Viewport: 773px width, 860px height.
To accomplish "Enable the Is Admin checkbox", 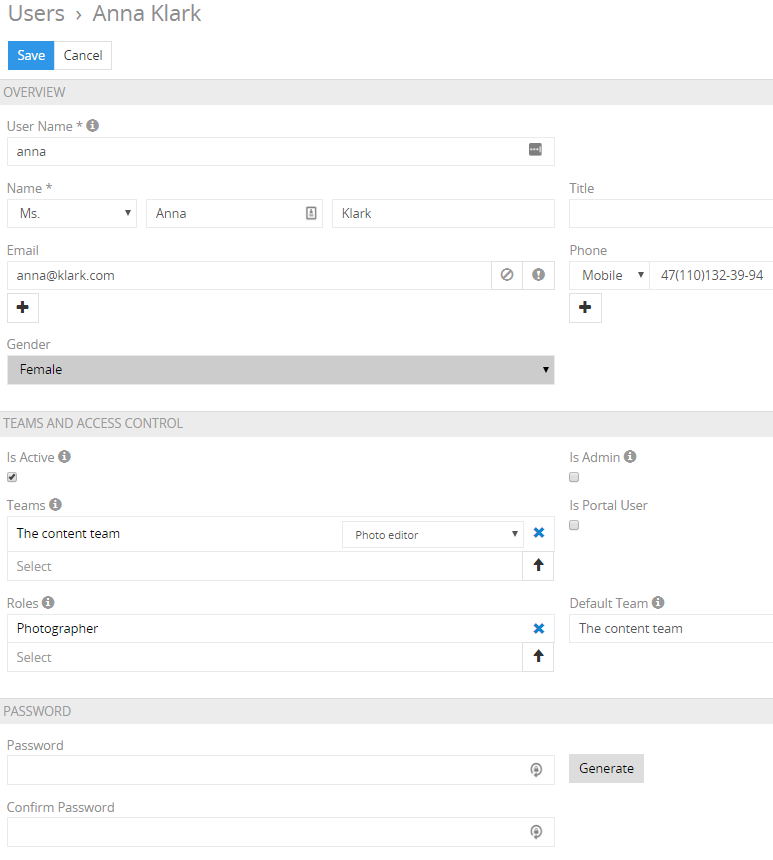I will point(574,477).
